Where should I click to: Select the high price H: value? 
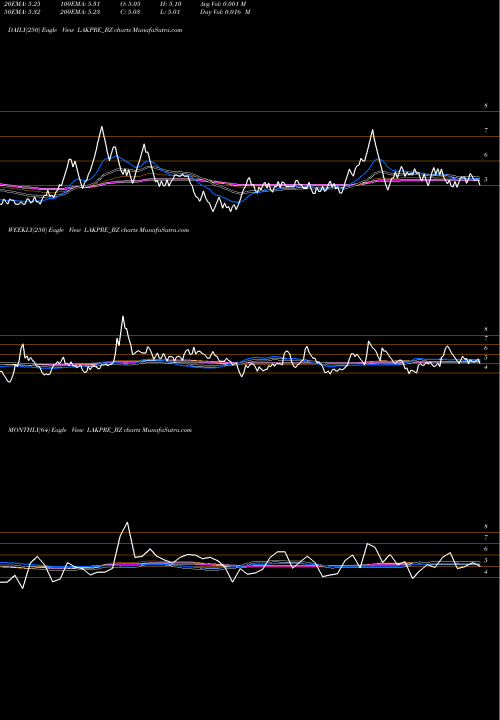tap(170, 4)
